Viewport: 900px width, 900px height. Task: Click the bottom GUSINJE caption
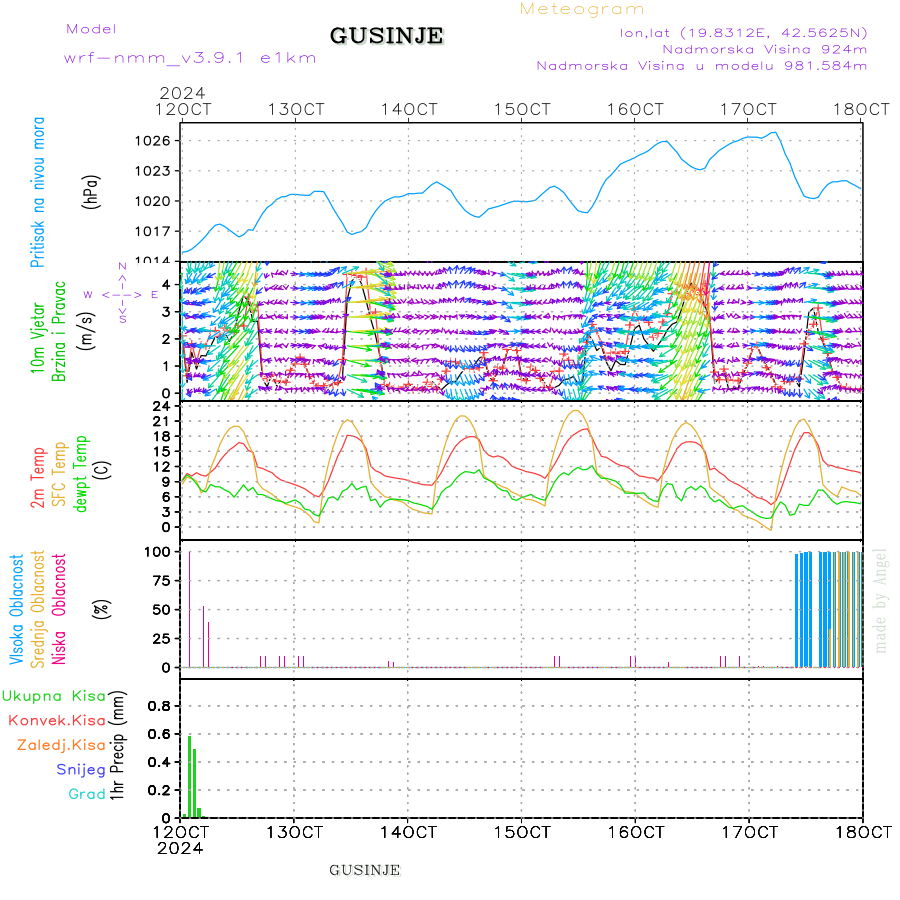tap(364, 870)
